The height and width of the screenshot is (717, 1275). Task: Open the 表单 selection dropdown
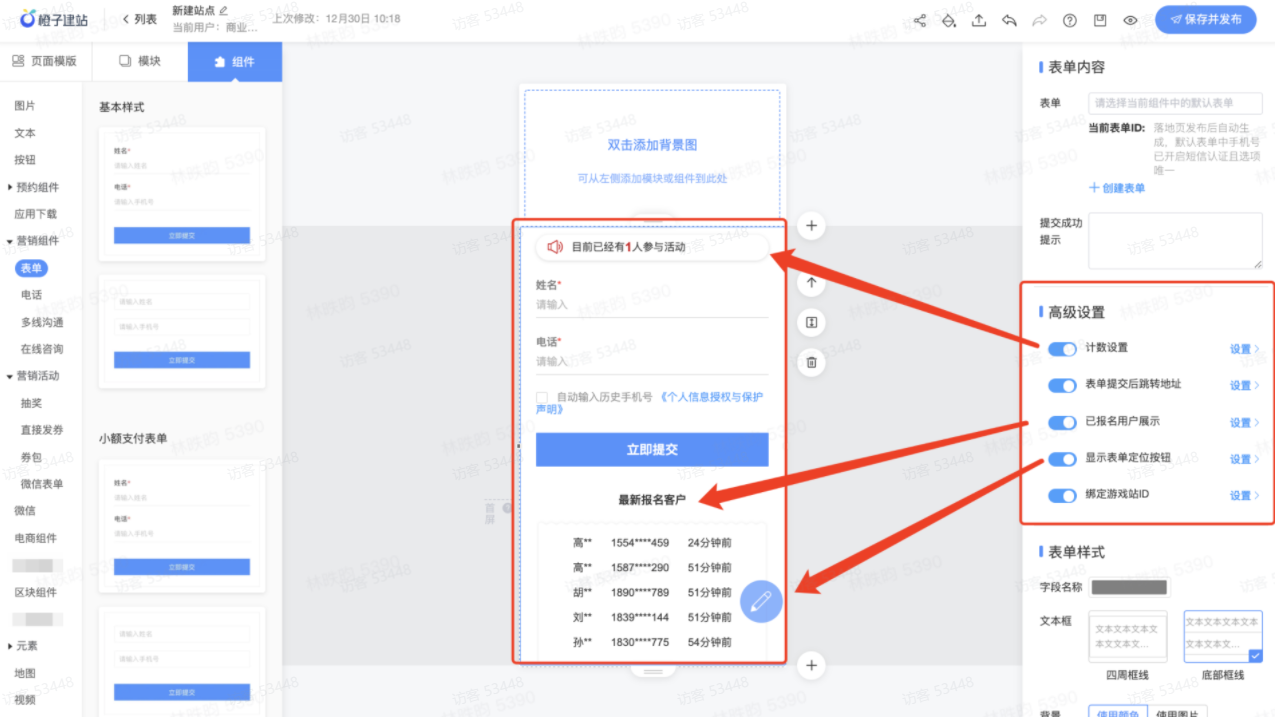1177,103
